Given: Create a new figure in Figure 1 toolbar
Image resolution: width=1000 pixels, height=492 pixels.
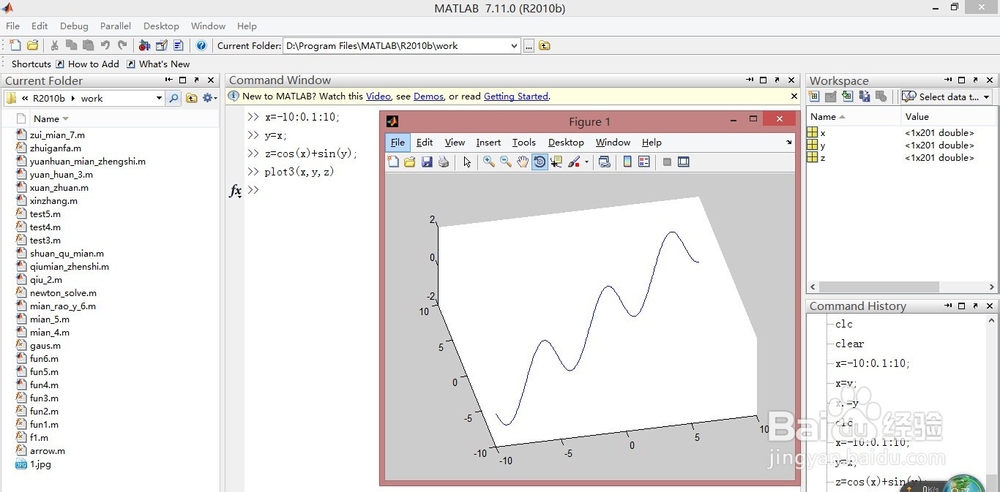Looking at the screenshot, I should (393, 162).
